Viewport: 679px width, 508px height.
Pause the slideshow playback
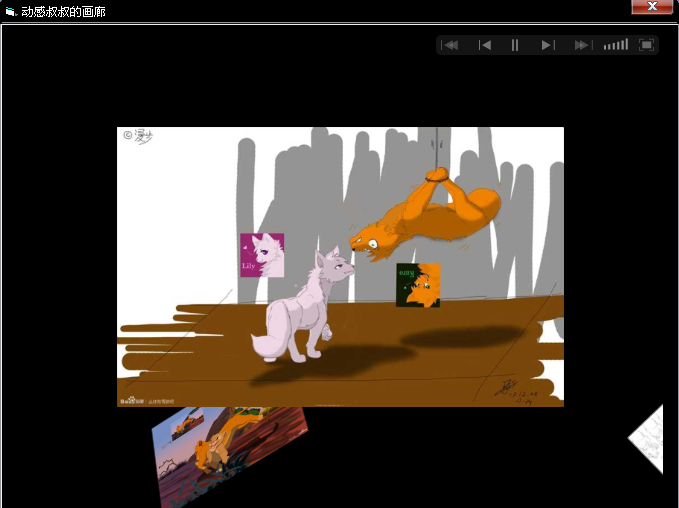click(515, 45)
